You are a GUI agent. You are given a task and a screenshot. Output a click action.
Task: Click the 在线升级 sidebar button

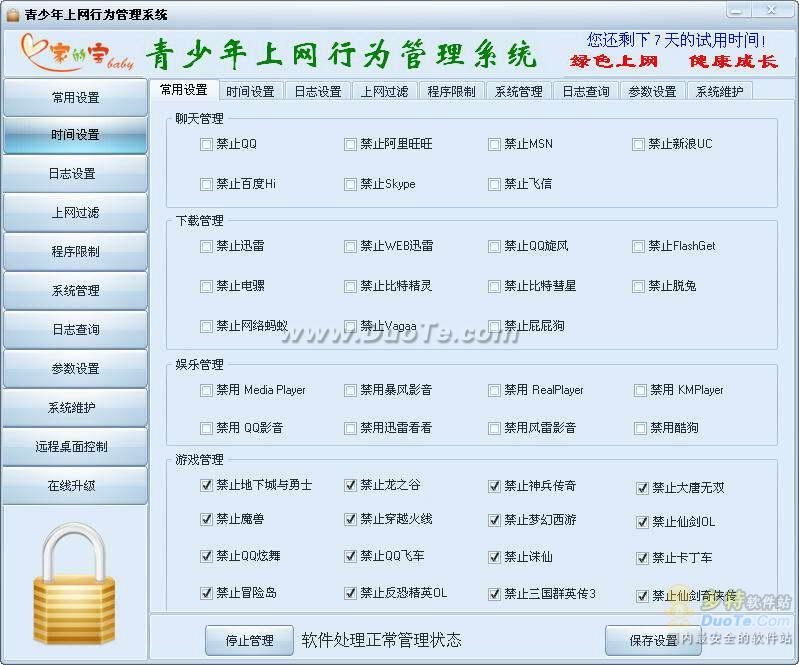[75, 486]
